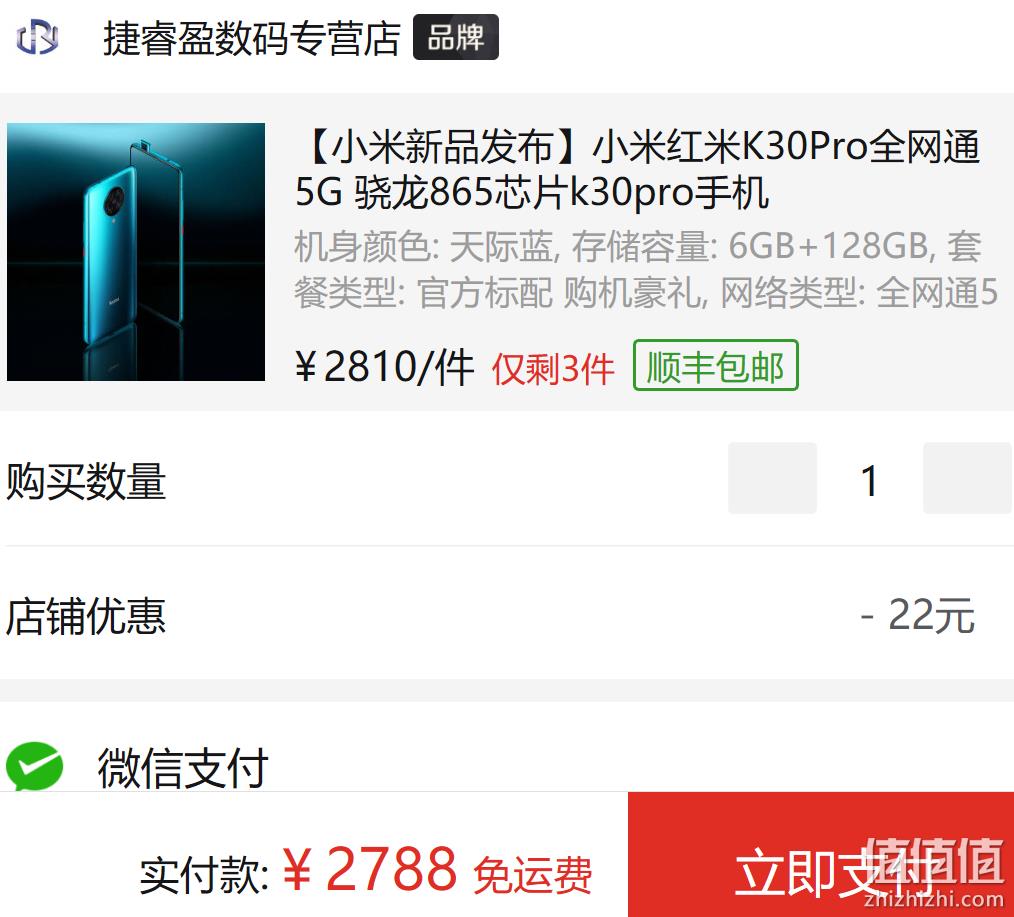Open the 店铺优惠 discount row
This screenshot has height=917, width=1014.
(x=507, y=614)
